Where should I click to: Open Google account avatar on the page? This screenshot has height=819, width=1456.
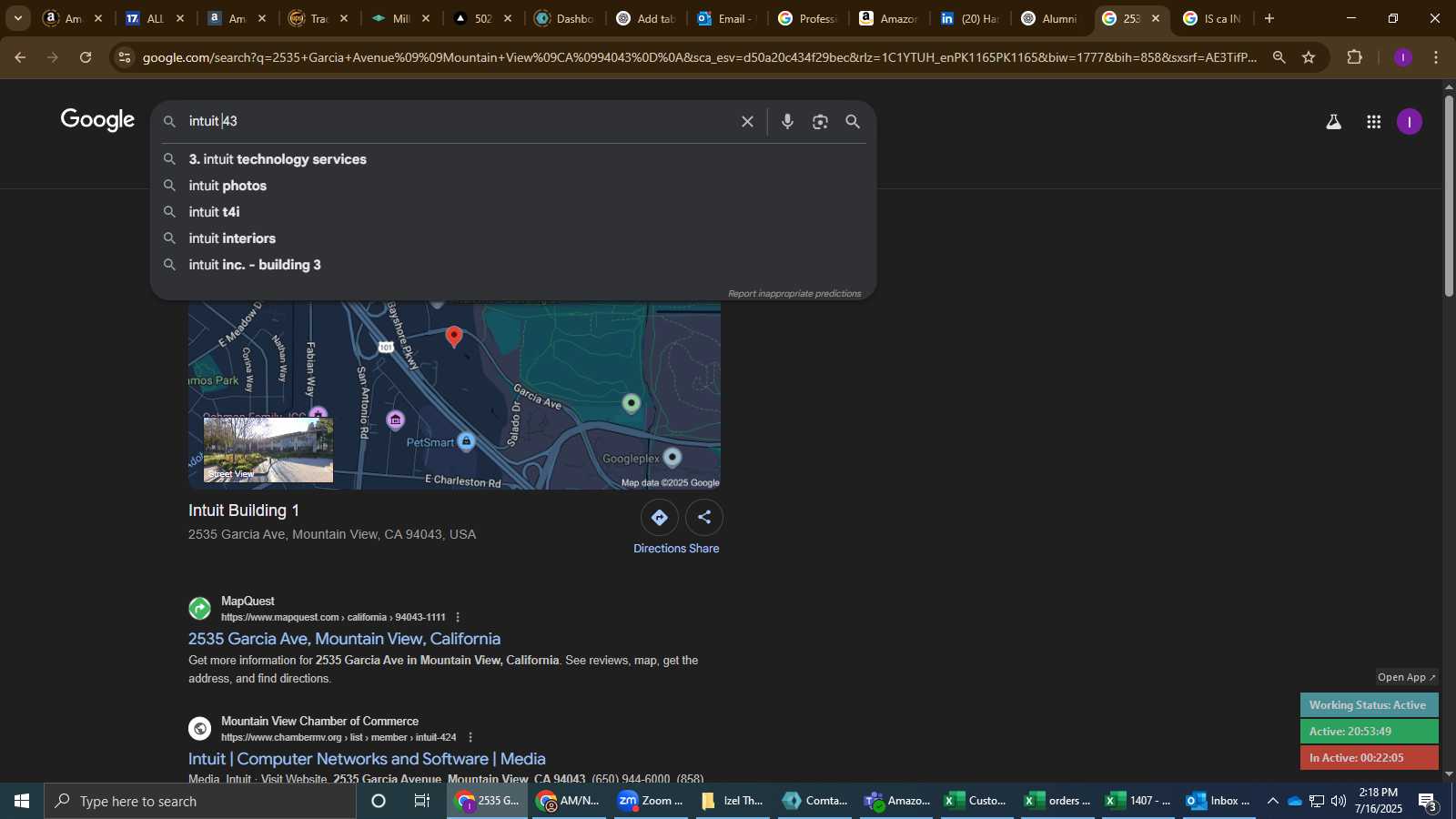1409,122
